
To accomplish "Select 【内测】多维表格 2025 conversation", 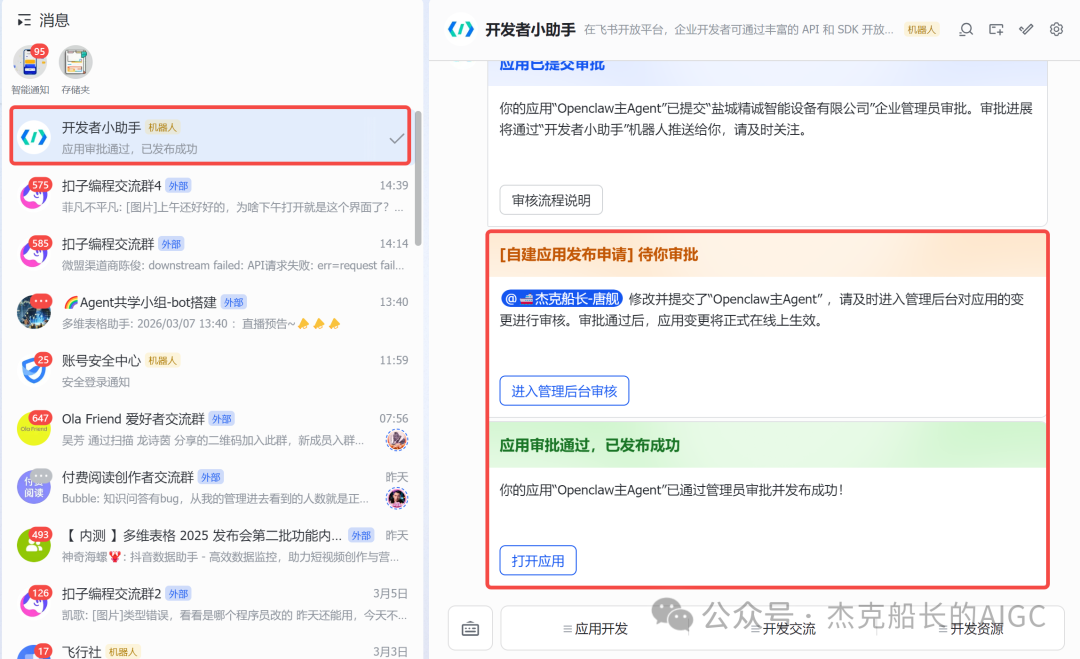I will tap(212, 545).
